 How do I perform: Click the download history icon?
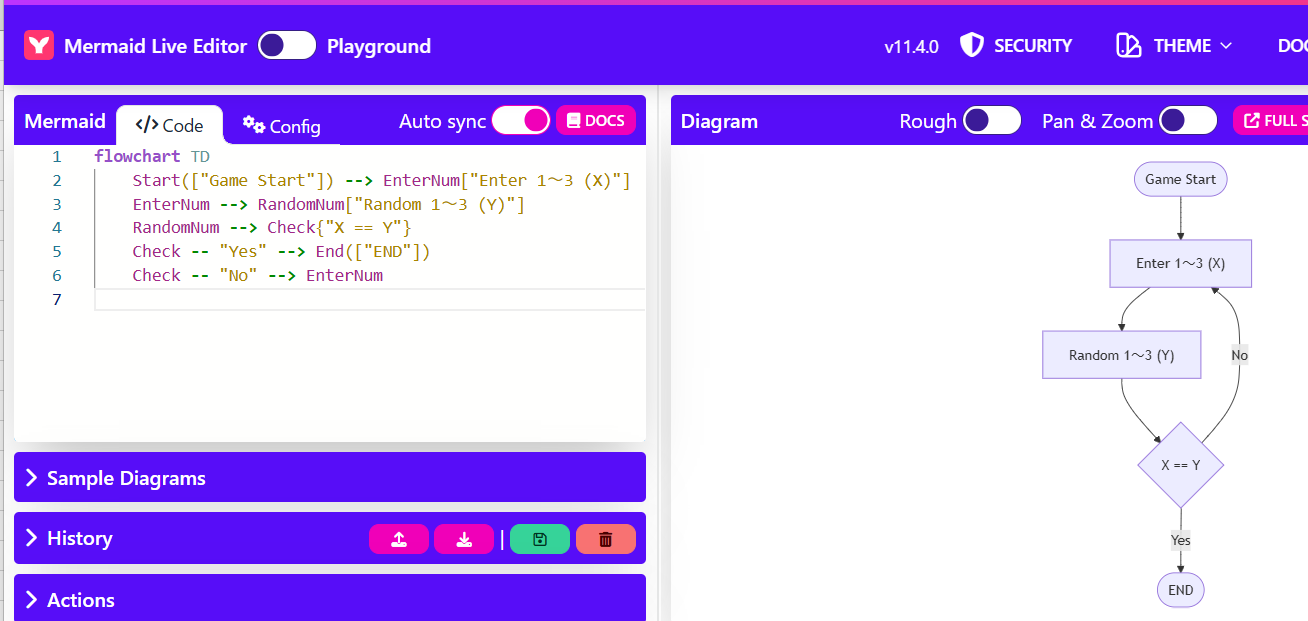point(463,539)
